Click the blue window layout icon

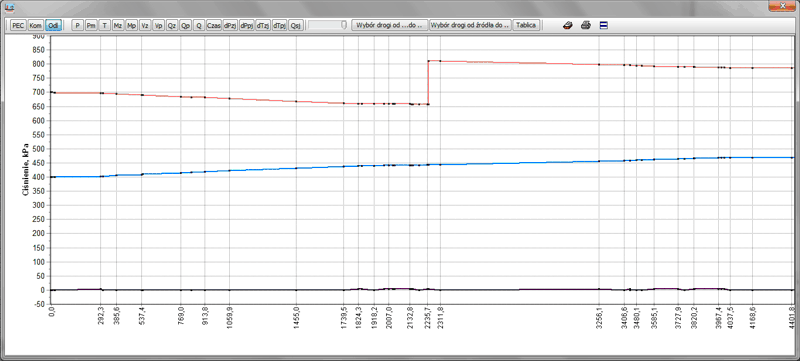604,25
